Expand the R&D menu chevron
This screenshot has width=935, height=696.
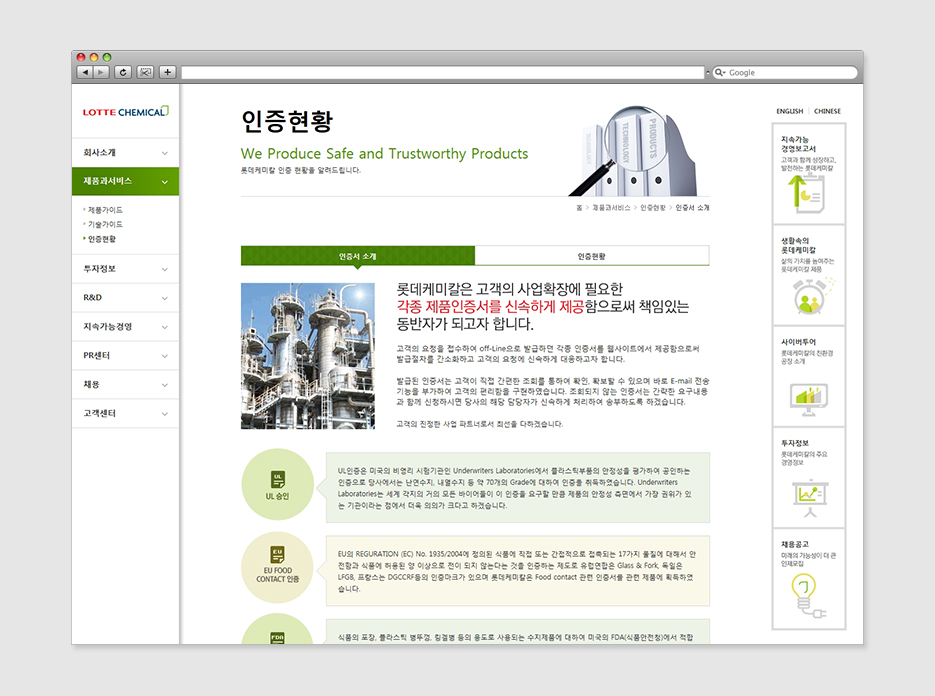pyautogui.click(x=165, y=298)
